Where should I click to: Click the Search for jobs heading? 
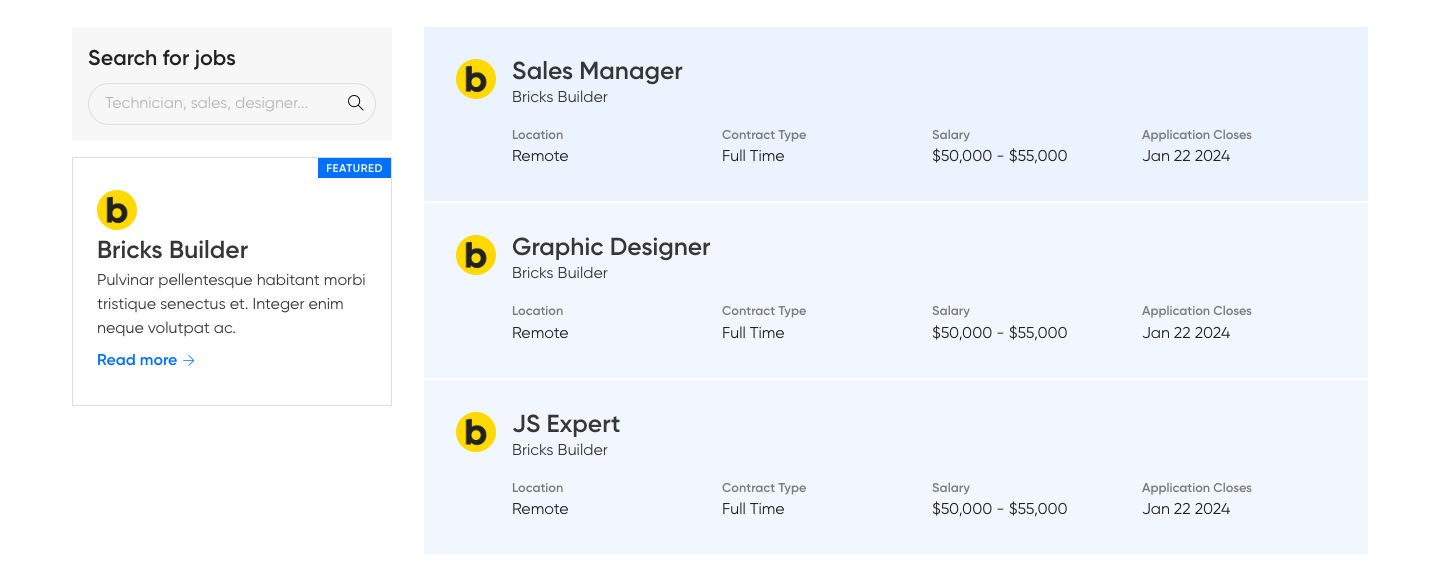(162, 58)
